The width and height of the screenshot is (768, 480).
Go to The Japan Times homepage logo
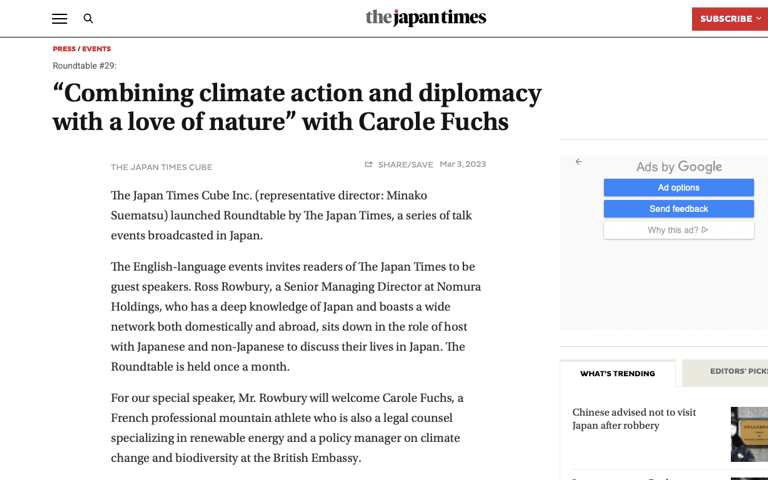426,17
